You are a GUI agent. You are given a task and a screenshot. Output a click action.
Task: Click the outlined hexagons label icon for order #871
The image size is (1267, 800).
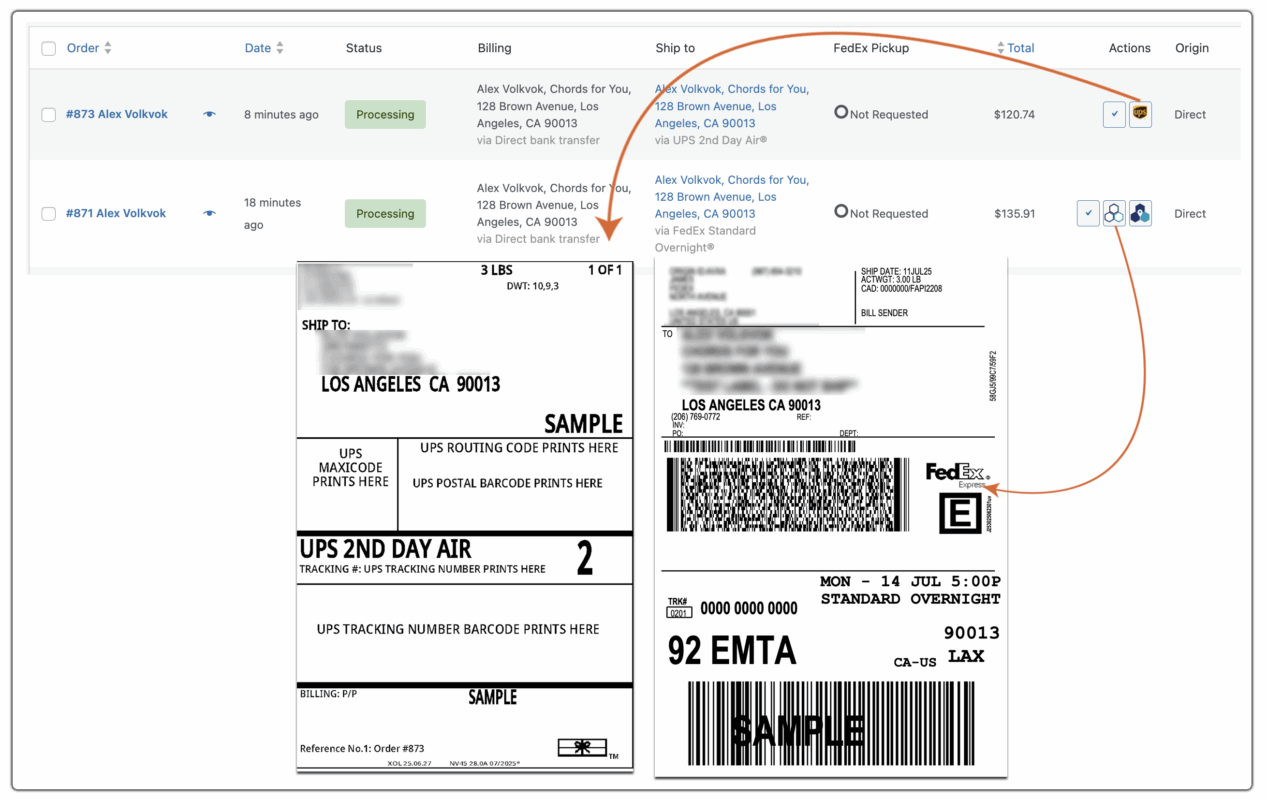click(1114, 213)
